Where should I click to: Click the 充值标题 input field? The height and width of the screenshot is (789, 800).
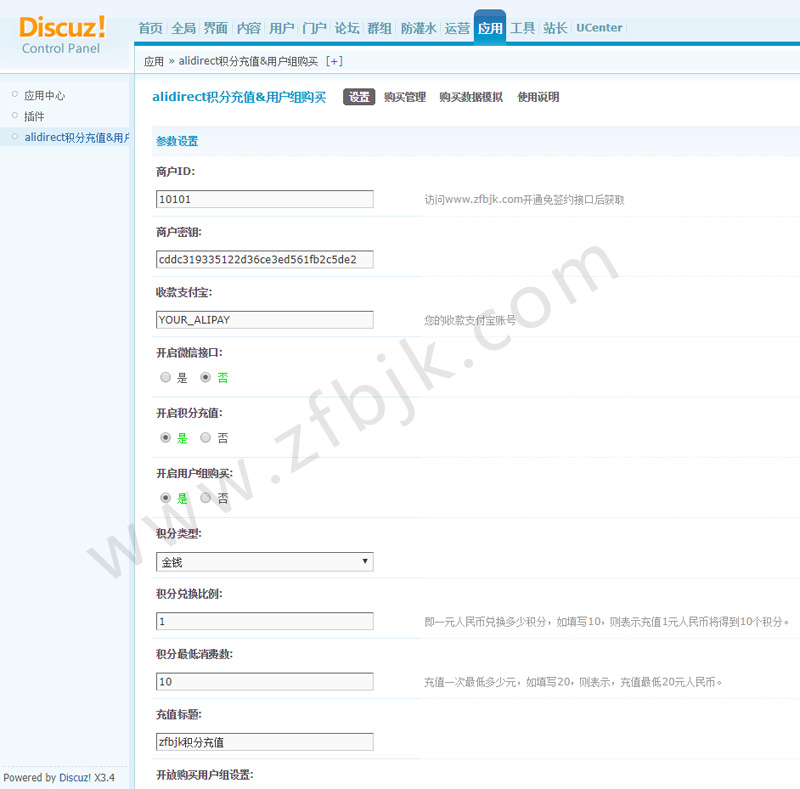(264, 742)
